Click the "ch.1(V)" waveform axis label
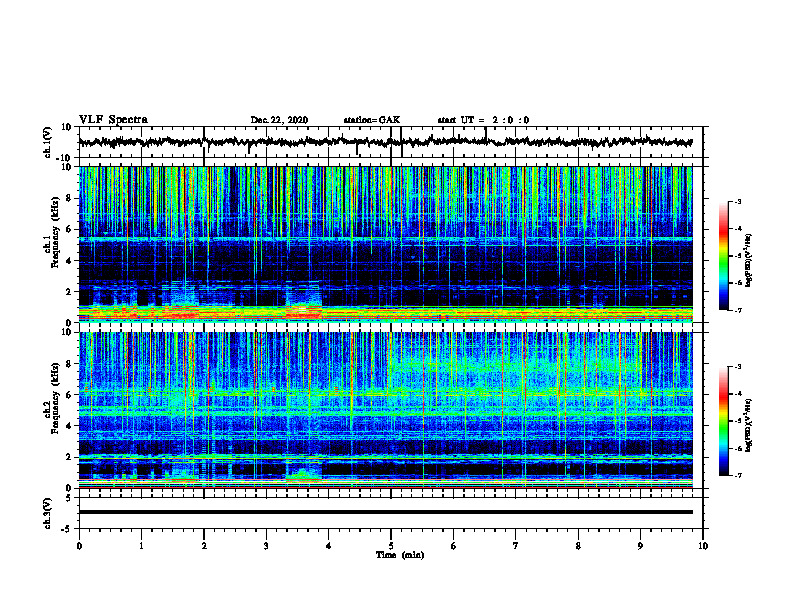Image resolution: width=792 pixels, height=612 pixels. (x=48, y=142)
